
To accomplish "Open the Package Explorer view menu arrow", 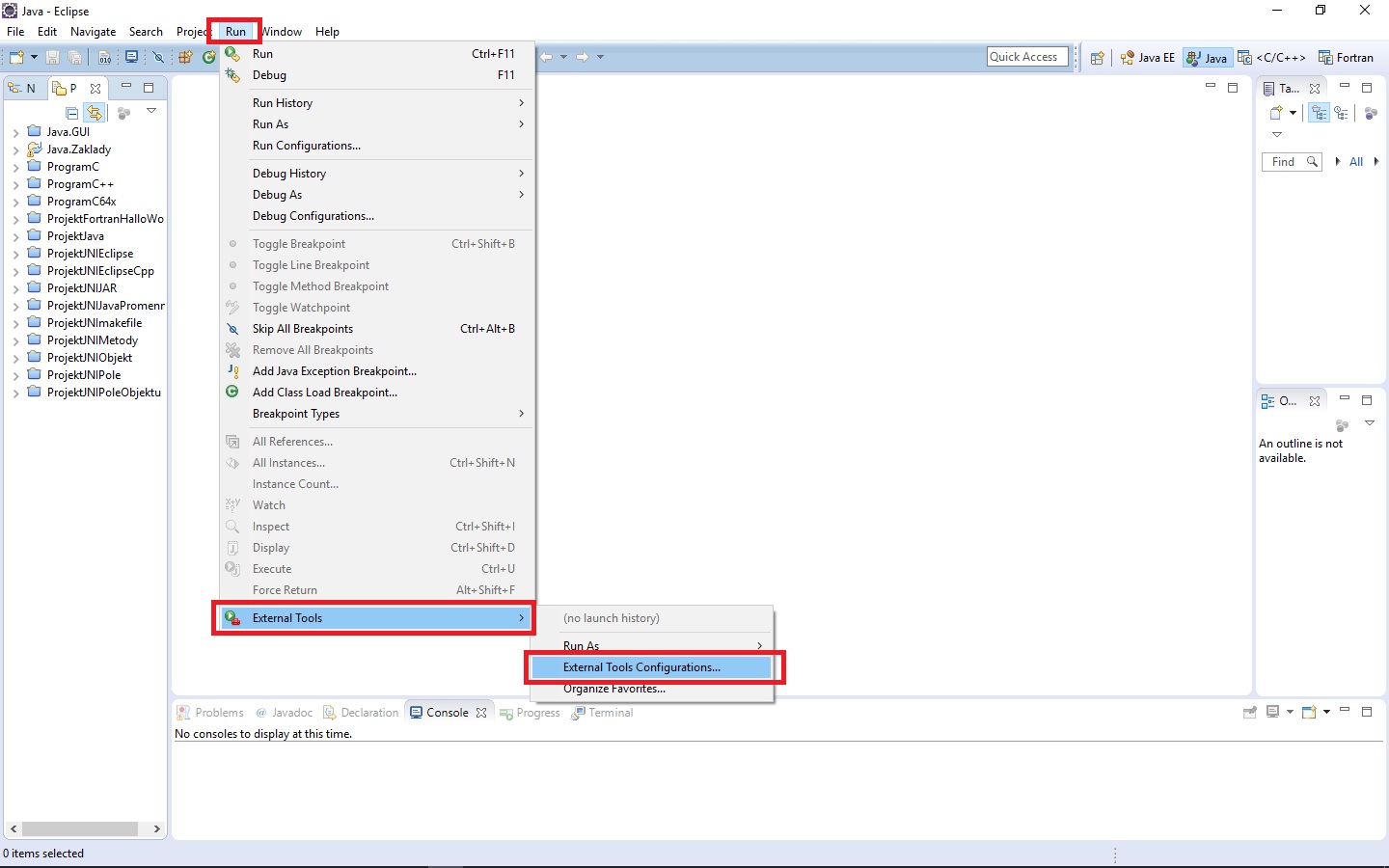I will point(151,112).
